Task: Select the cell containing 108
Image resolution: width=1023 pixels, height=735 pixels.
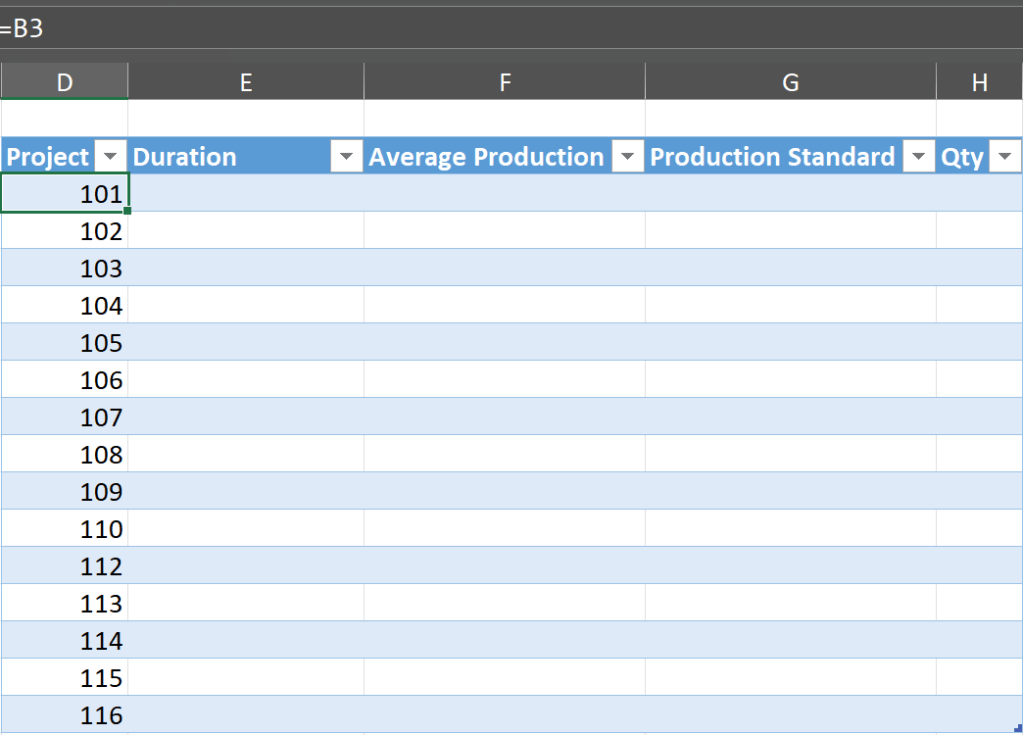Action: (65, 453)
